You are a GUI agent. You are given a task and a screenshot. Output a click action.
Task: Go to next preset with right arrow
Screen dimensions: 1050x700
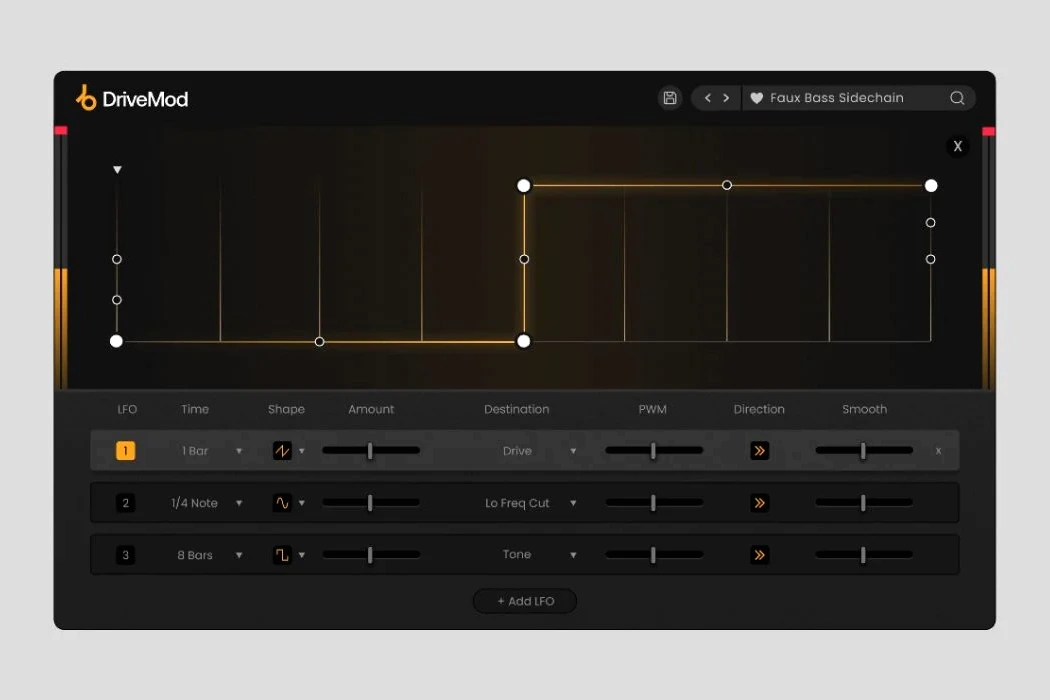point(726,98)
